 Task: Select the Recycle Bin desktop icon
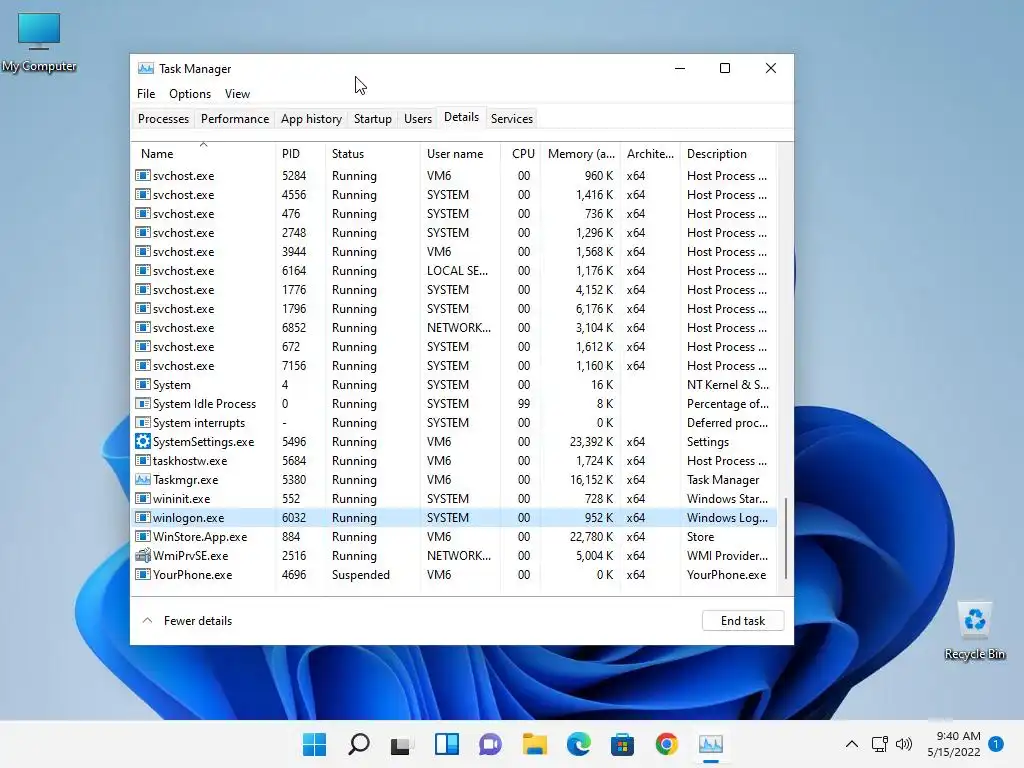pyautogui.click(x=974, y=631)
